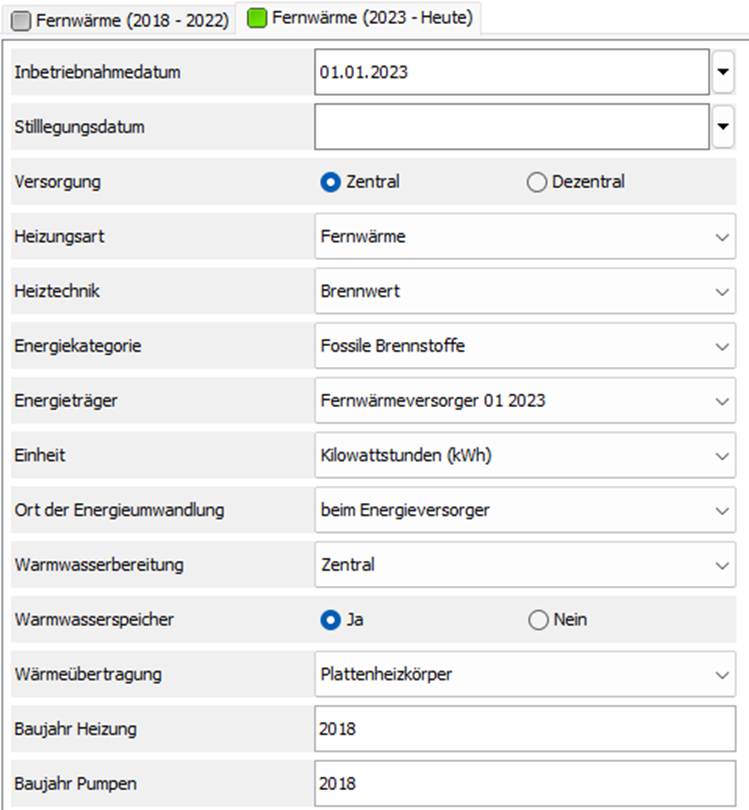The image size is (749, 810).
Task: Open Ort der Energieumwandlung dropdown
Action: point(723,510)
